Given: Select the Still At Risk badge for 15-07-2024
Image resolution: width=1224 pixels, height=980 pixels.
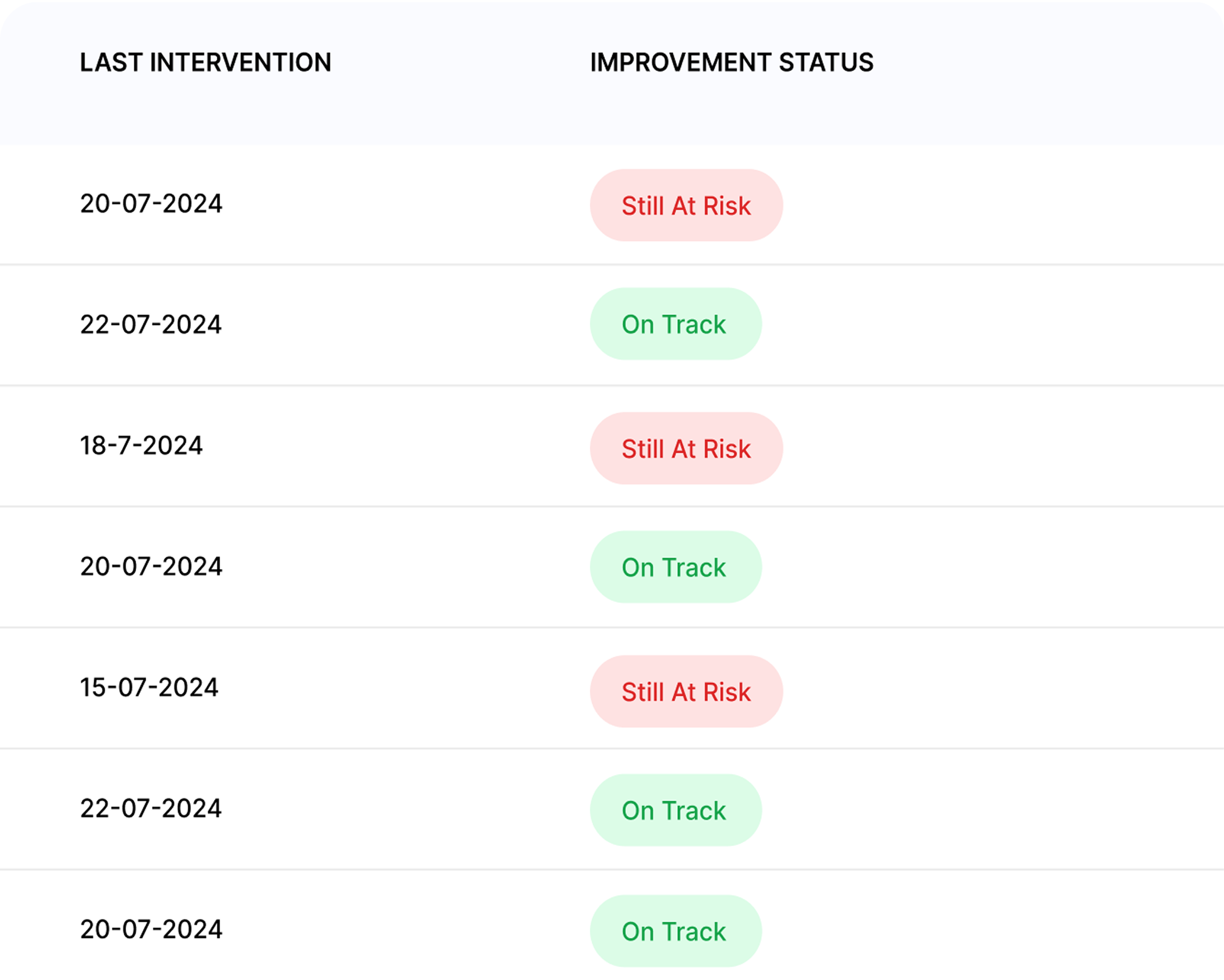Looking at the screenshot, I should point(686,692).
